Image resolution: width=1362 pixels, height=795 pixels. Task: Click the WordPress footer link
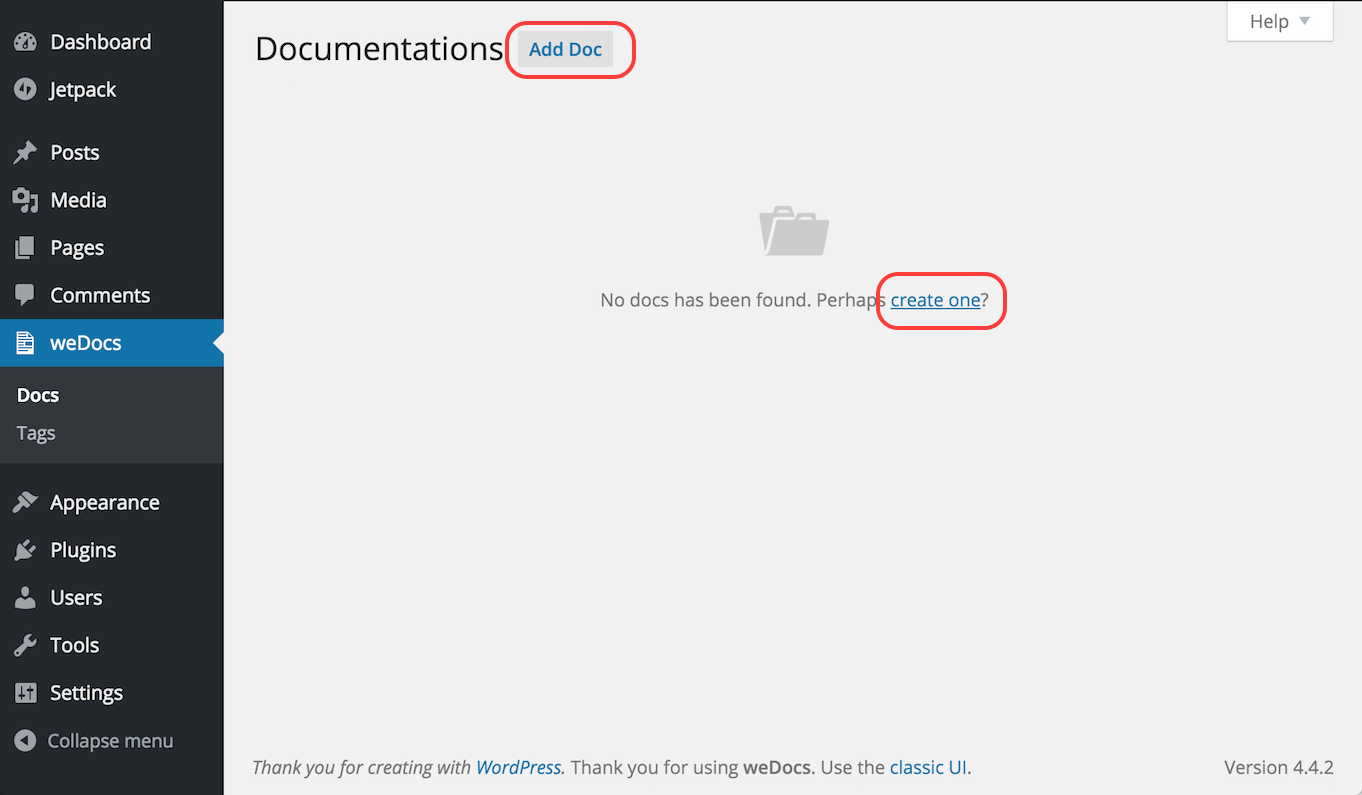coord(518,767)
